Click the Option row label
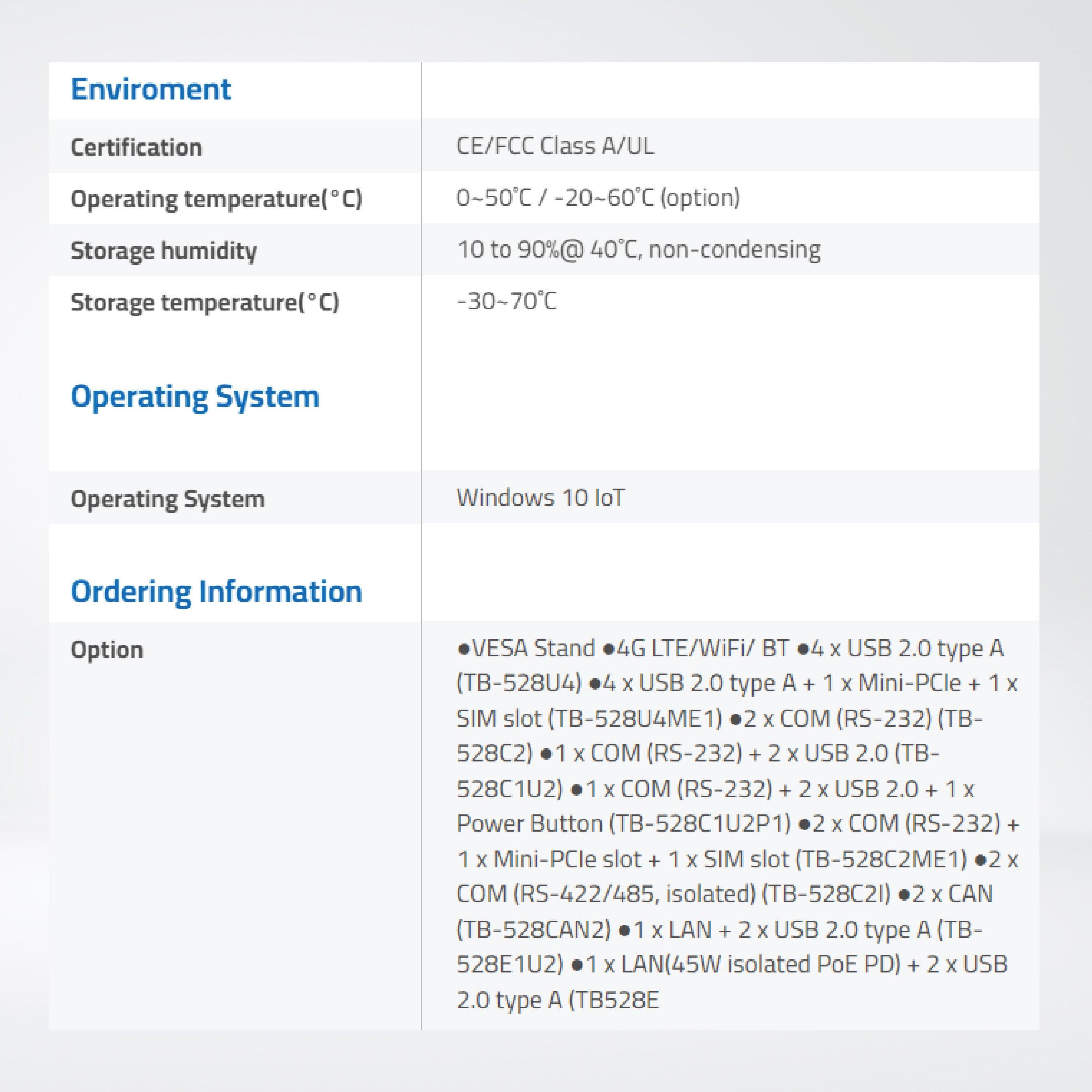Image resolution: width=1092 pixels, height=1092 pixels. click(107, 650)
